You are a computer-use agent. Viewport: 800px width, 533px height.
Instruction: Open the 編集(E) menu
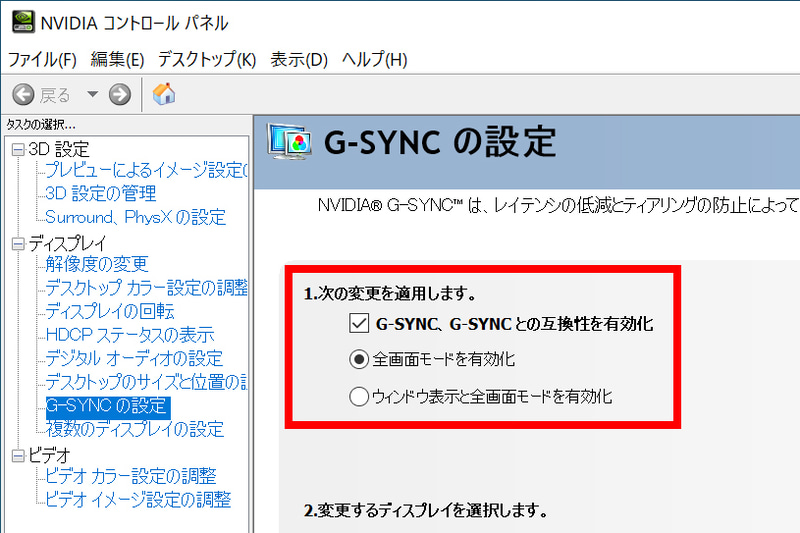[117, 60]
